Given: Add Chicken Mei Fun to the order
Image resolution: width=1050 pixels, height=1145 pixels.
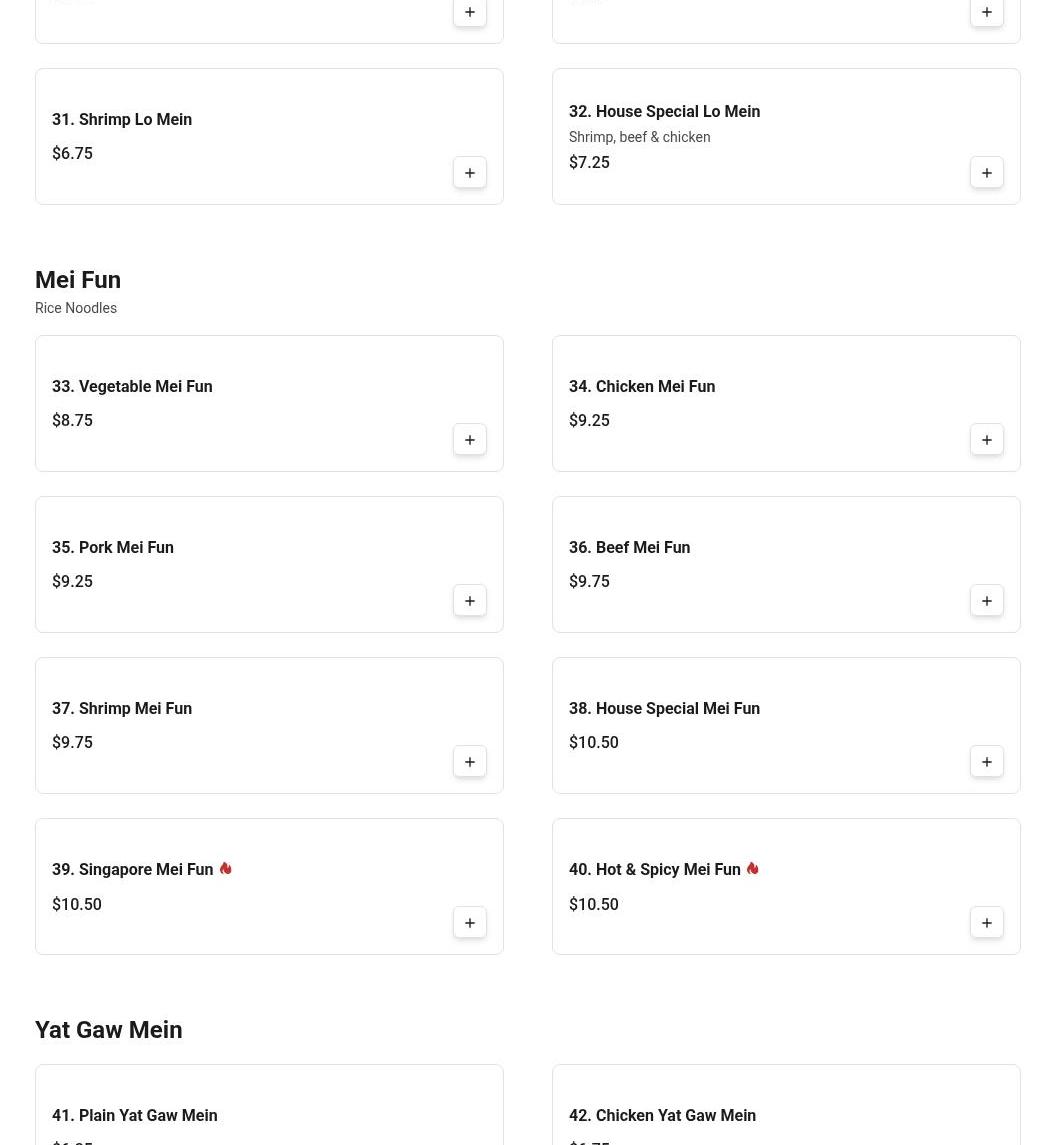Looking at the screenshot, I should [x=987, y=440].
